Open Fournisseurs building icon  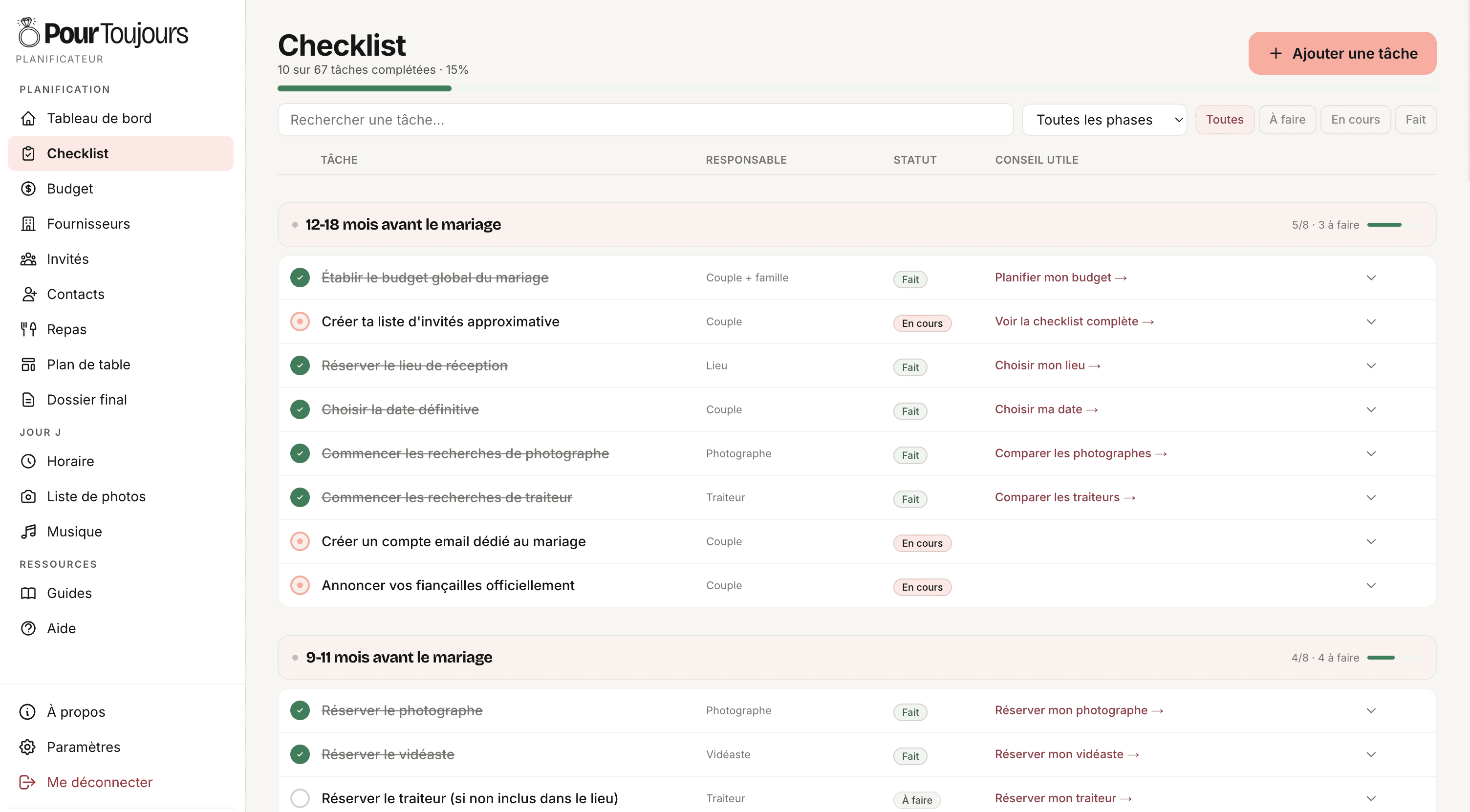pos(28,224)
